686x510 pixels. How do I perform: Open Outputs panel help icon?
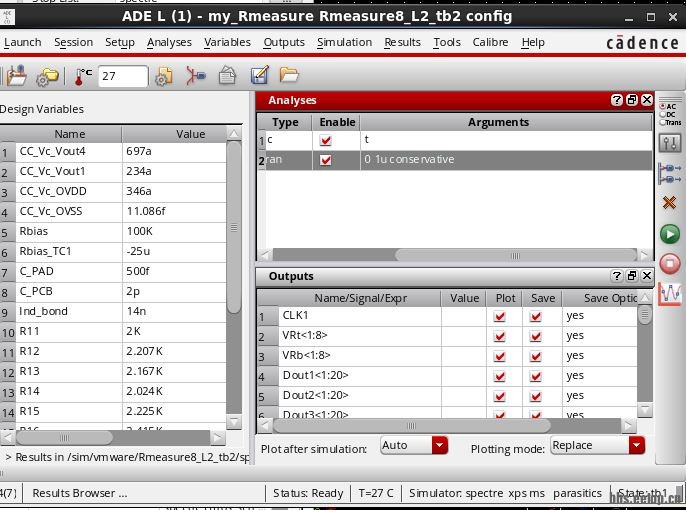coord(616,276)
